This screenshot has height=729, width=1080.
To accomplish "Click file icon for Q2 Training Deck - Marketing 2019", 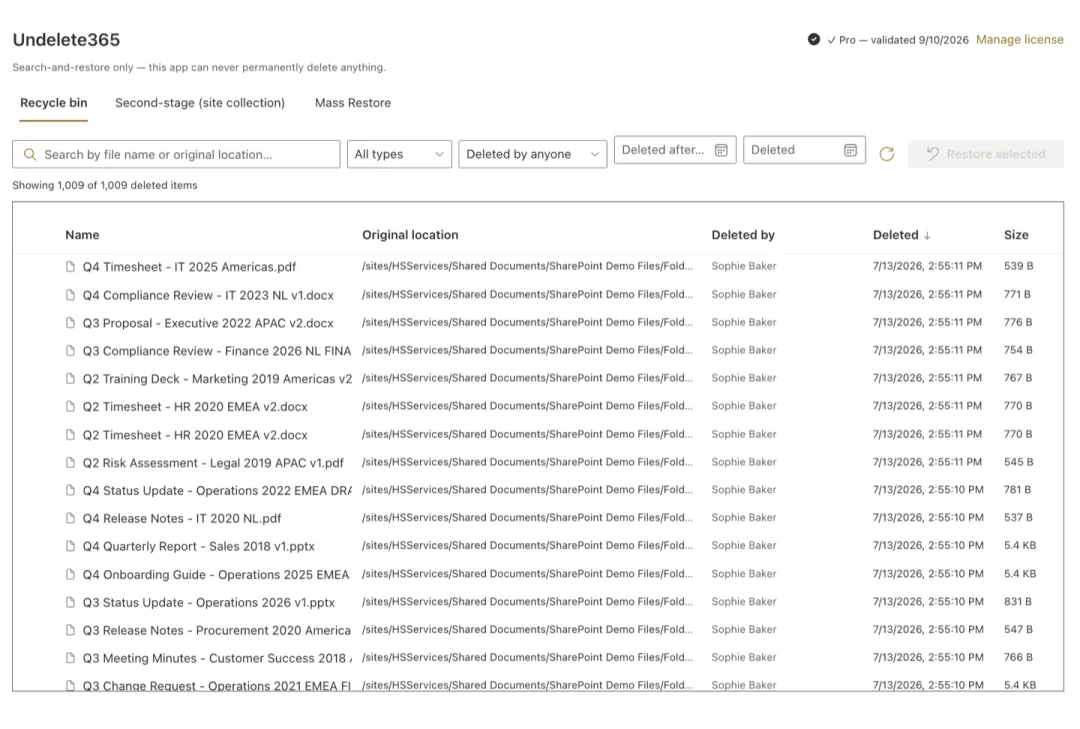I will tap(70, 378).
